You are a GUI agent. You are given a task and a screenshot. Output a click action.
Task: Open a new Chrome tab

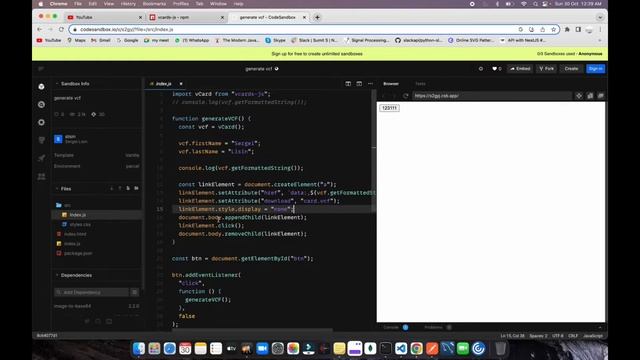point(317,17)
